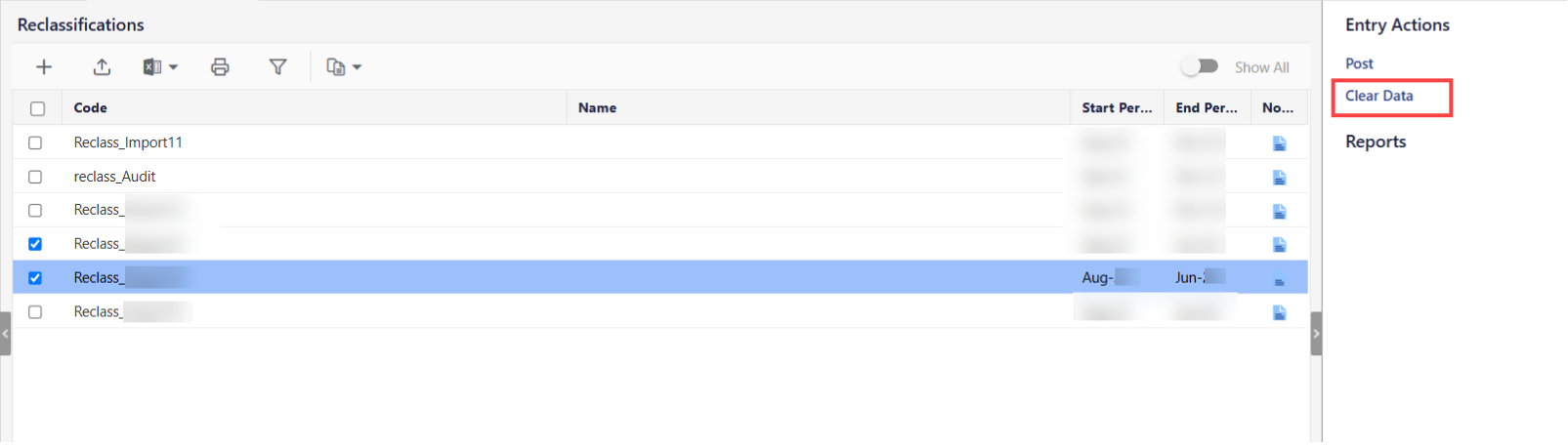Tick the select-all checkbox in header
The image size is (1568, 445).
pyautogui.click(x=37, y=108)
